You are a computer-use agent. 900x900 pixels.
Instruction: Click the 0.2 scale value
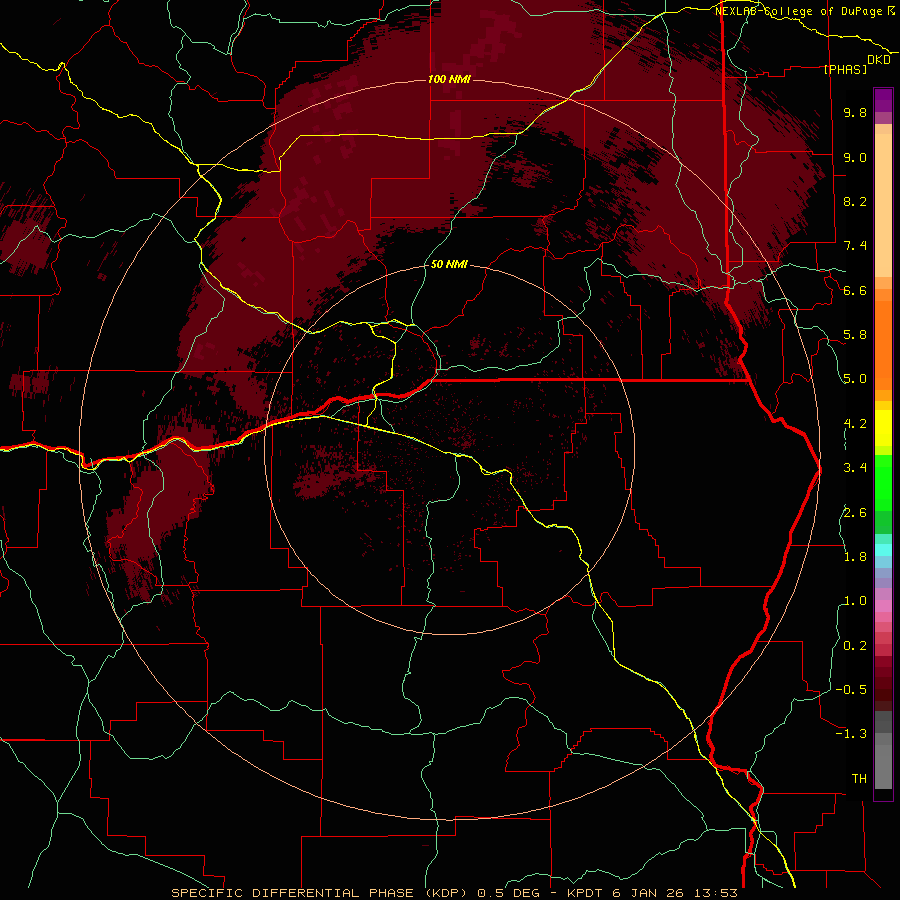coord(855,646)
